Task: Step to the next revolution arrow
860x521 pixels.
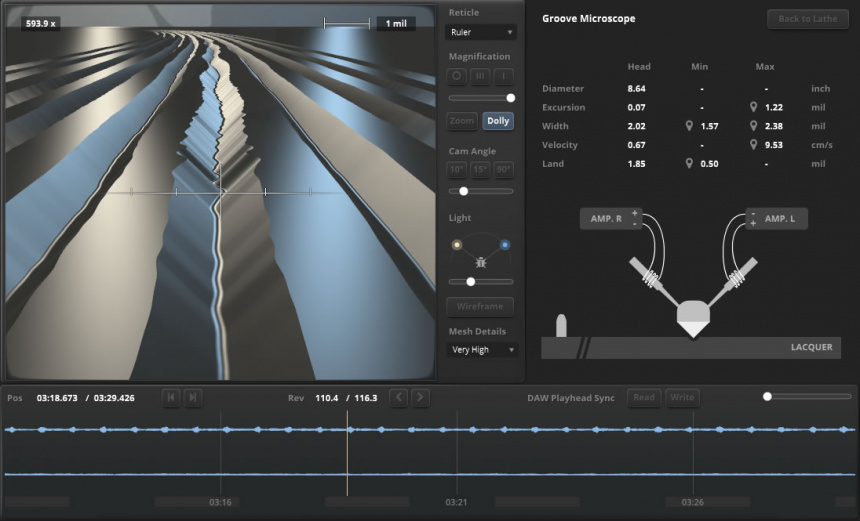Action: 420,398
